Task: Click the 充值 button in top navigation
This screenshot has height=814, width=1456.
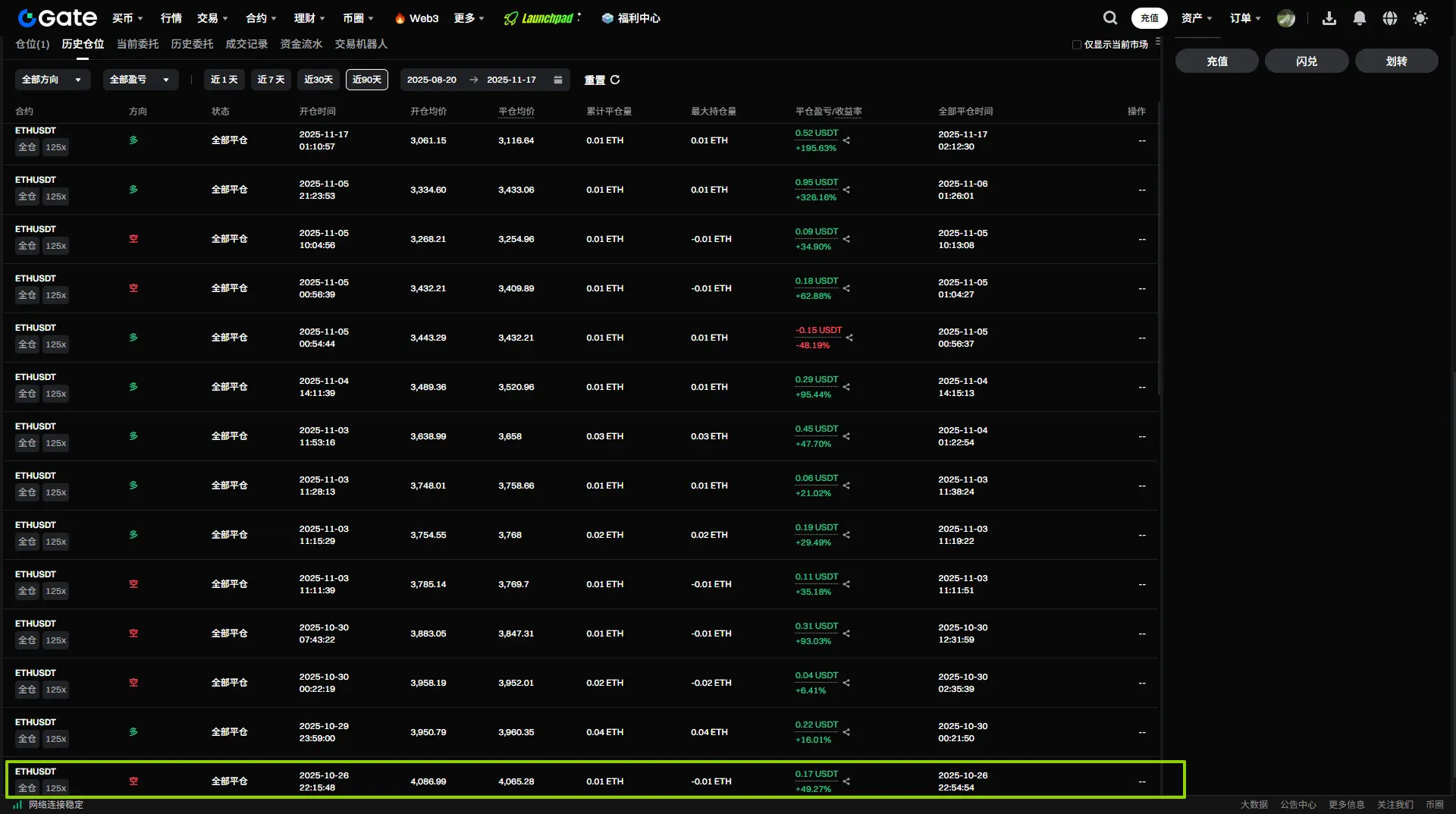Action: click(1150, 18)
